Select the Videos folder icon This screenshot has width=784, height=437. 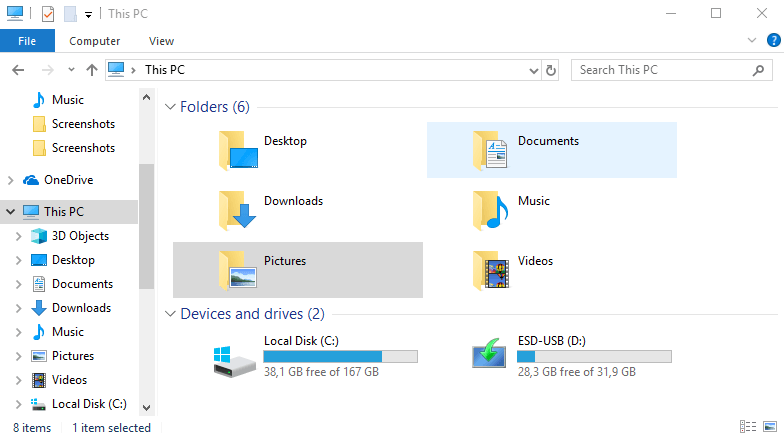point(491,270)
